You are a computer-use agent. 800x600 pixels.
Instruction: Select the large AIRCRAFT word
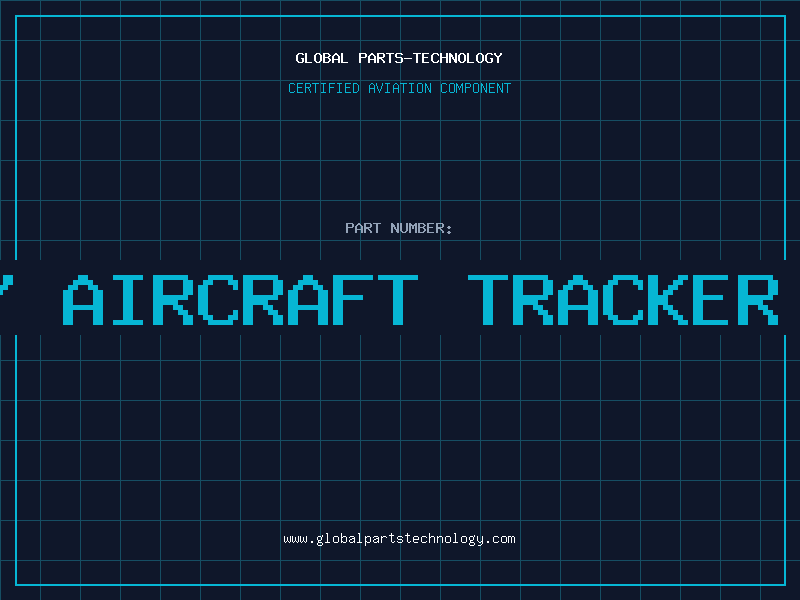point(240,300)
